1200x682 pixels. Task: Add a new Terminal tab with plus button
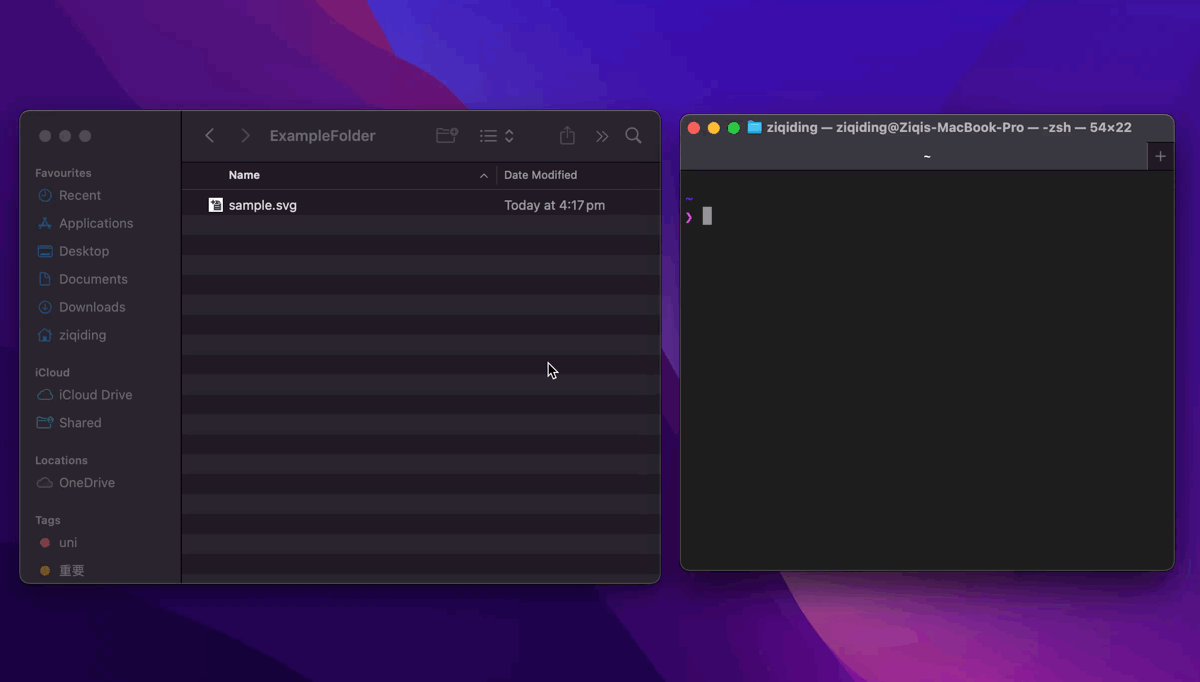[1160, 156]
